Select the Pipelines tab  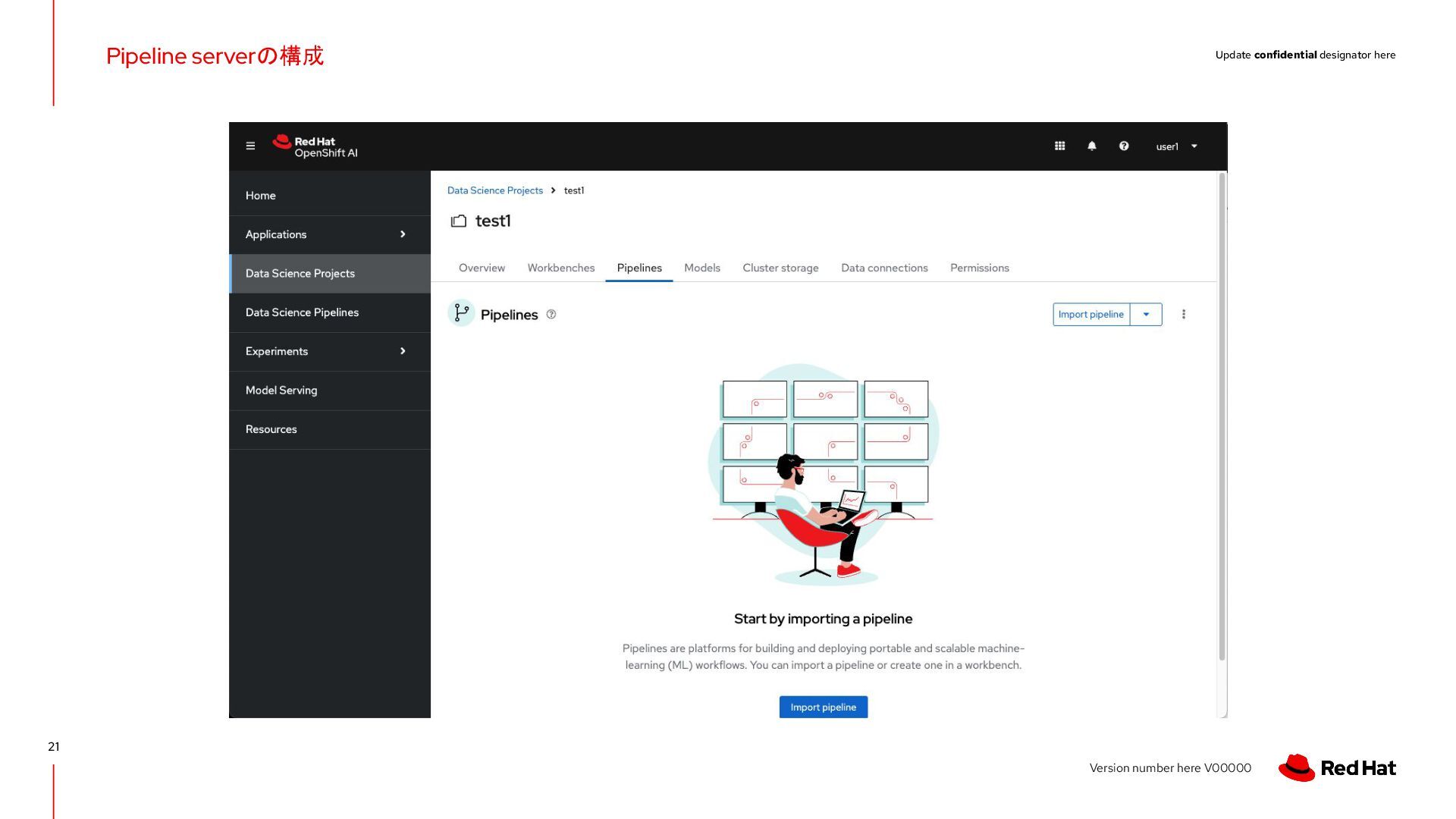coord(639,268)
